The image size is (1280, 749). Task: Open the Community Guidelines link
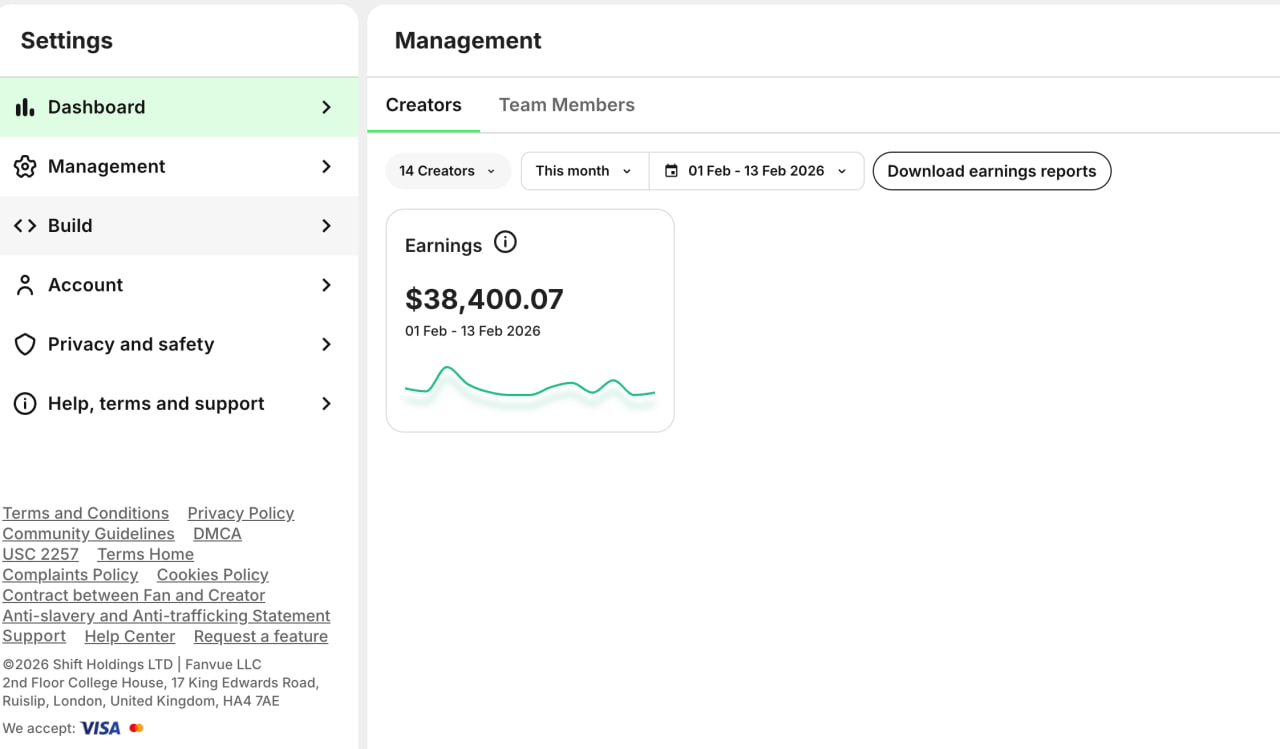click(x=88, y=534)
